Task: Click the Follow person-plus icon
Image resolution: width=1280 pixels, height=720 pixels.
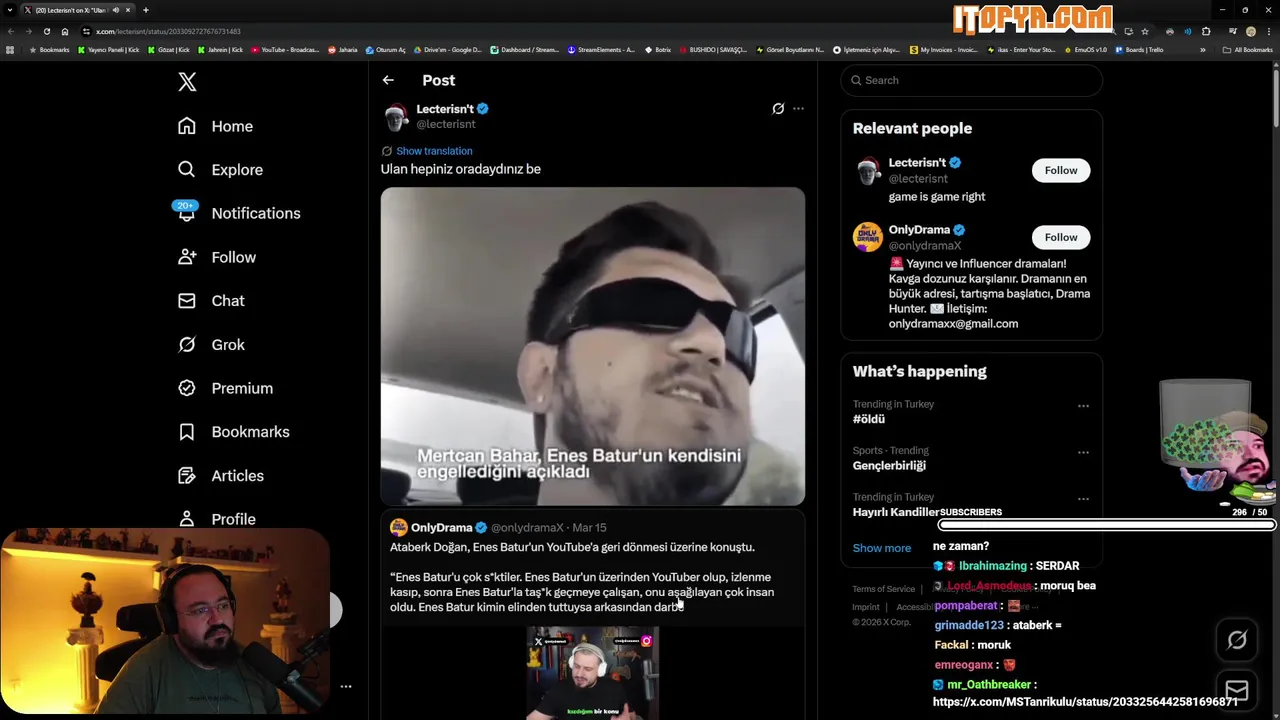Action: [x=187, y=257]
